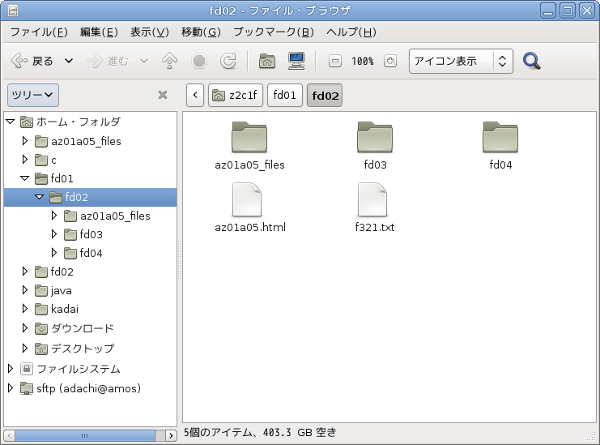Open the アイコン表示 view mode dropdown
The width and height of the screenshot is (600, 445).
point(461,61)
